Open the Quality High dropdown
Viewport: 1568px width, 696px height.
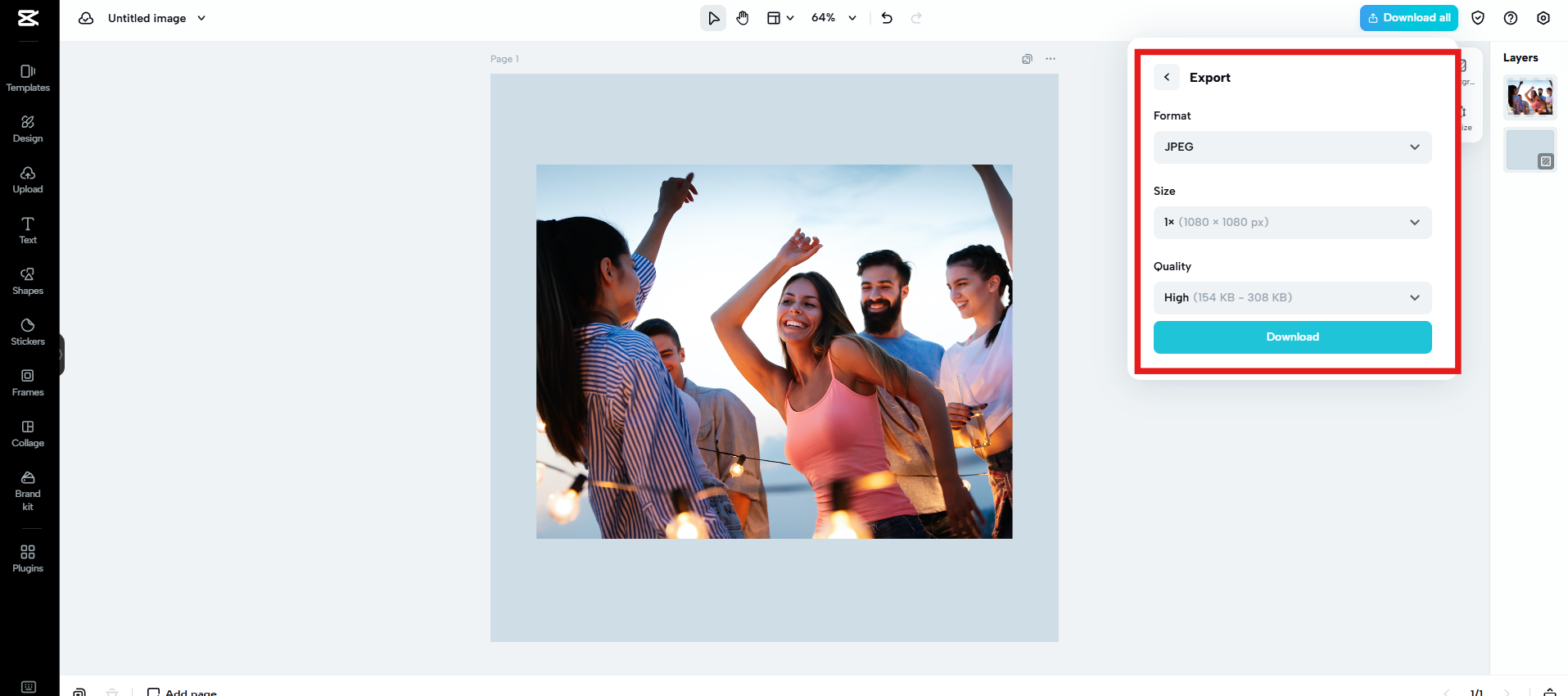pos(1292,298)
